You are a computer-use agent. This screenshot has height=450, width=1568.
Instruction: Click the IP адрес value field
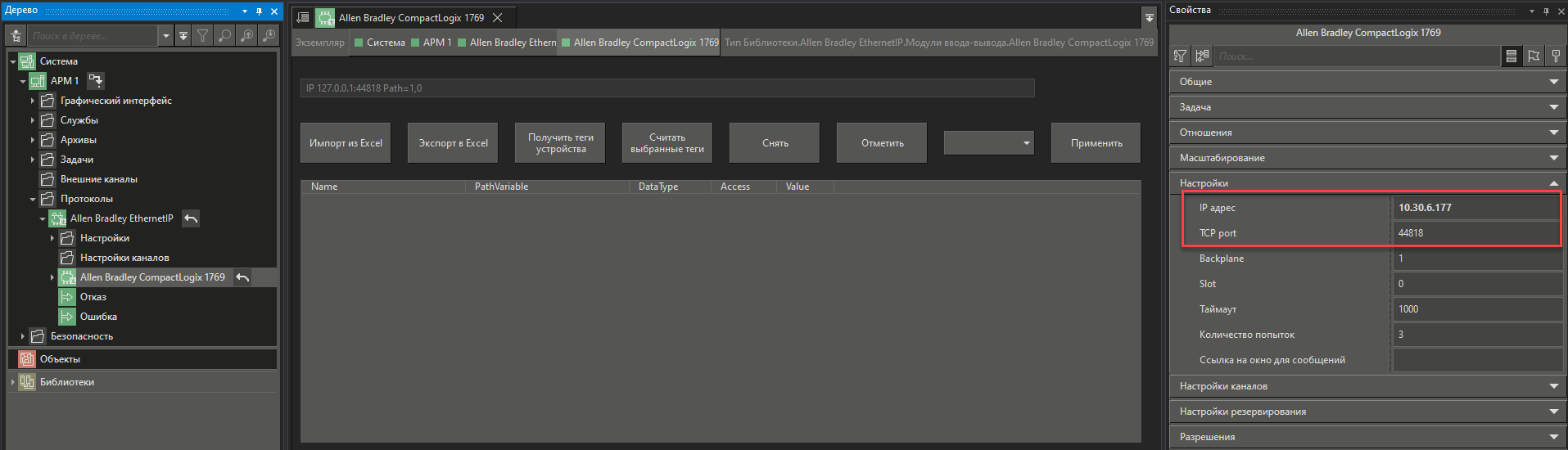[1476, 208]
